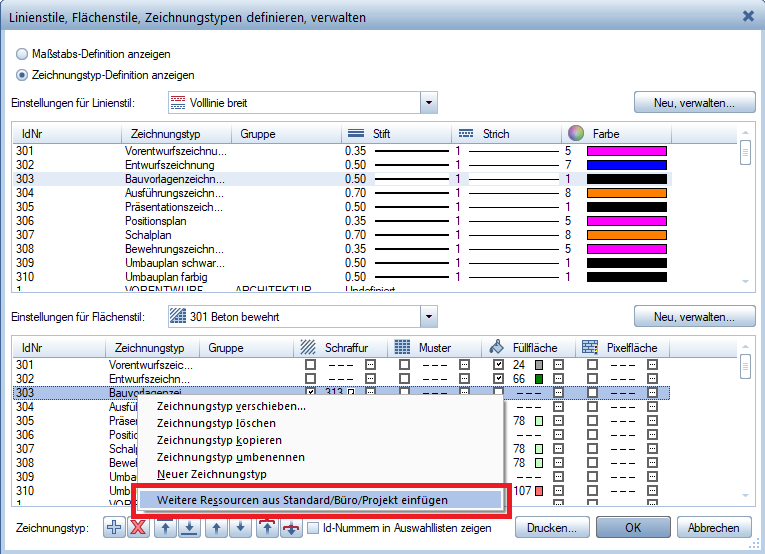Image resolution: width=765 pixels, height=554 pixels.
Task: Select Maßstabs-Definition anzeigen radio button
Action: tap(22, 53)
